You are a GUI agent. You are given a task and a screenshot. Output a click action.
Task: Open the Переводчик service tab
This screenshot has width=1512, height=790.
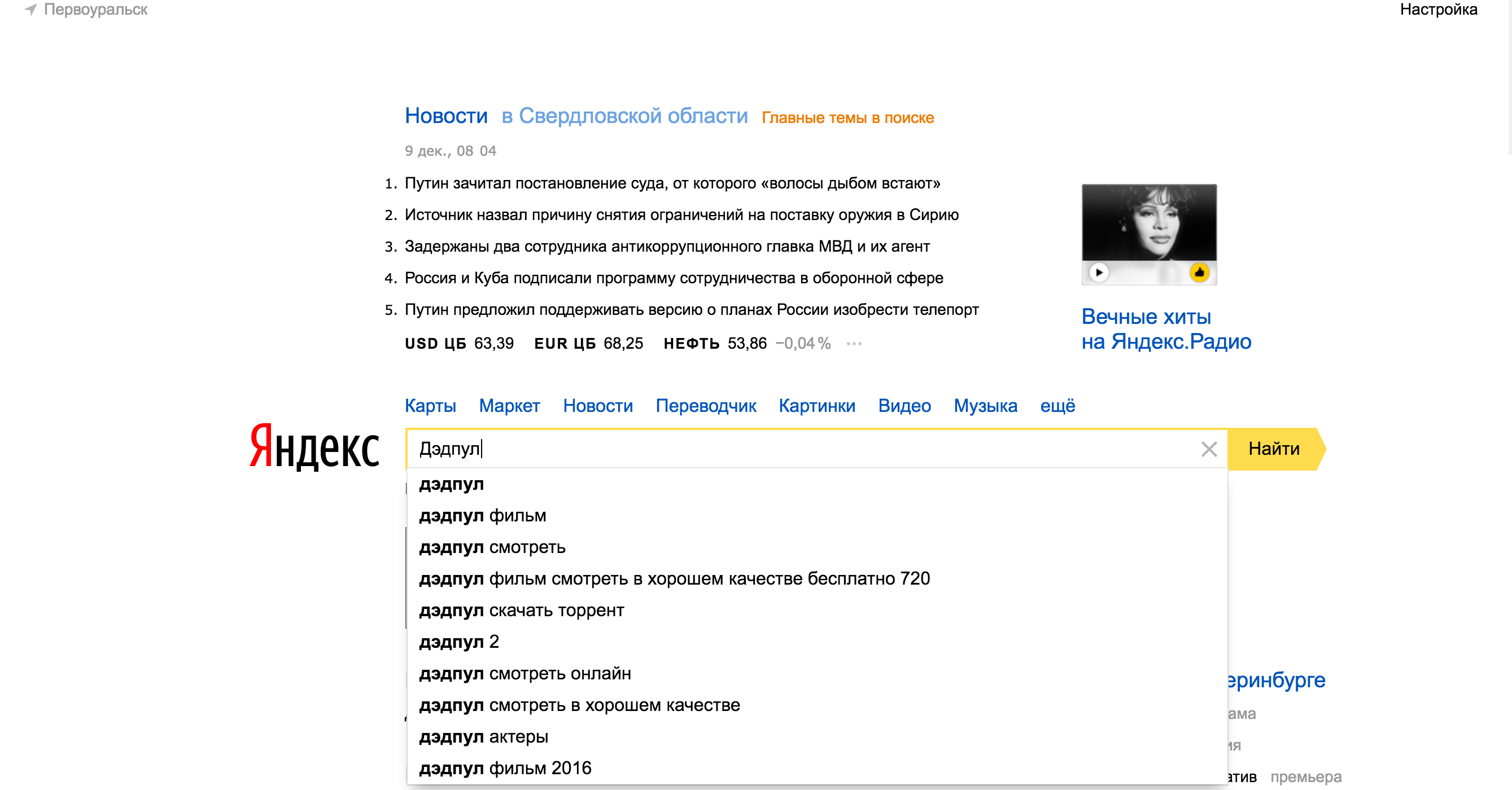(x=706, y=405)
